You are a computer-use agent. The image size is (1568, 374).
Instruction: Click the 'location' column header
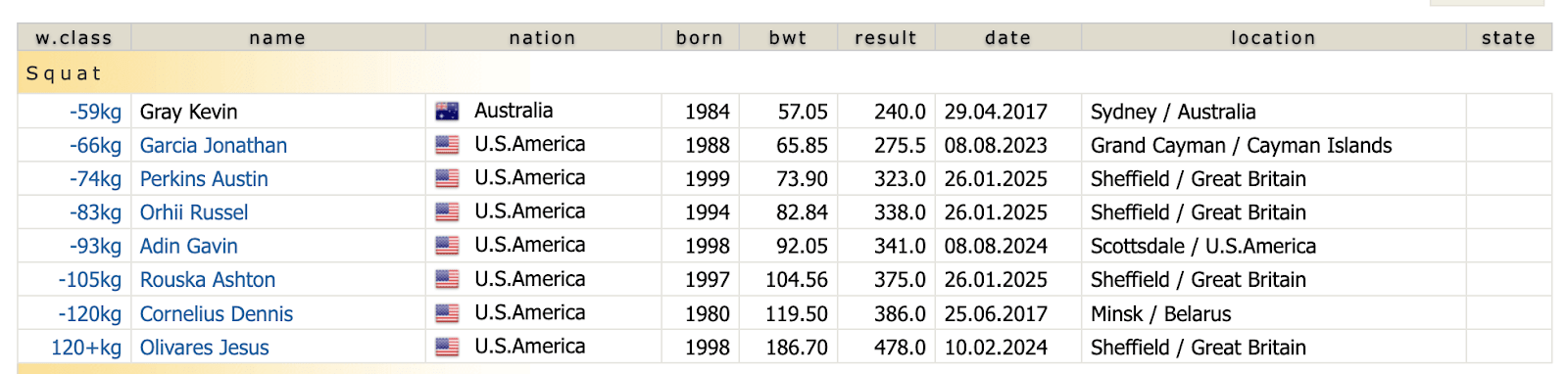1274,37
